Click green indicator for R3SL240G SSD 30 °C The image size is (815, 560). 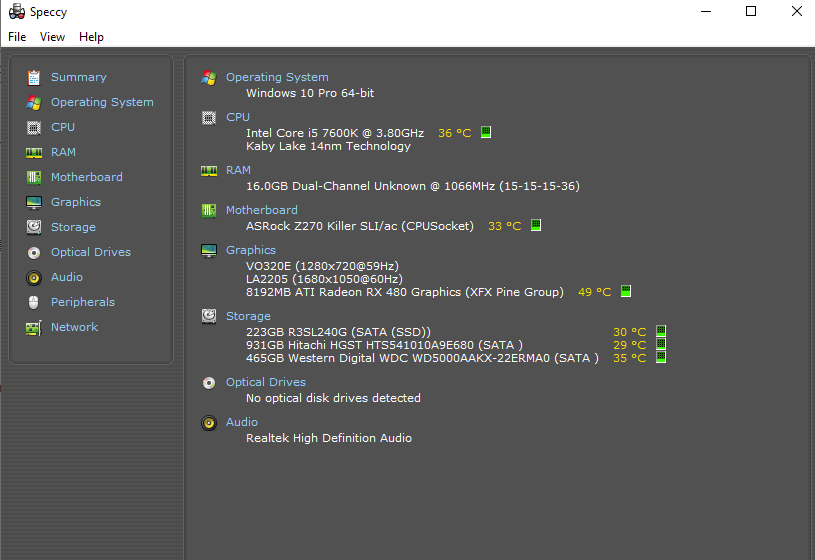(661, 331)
